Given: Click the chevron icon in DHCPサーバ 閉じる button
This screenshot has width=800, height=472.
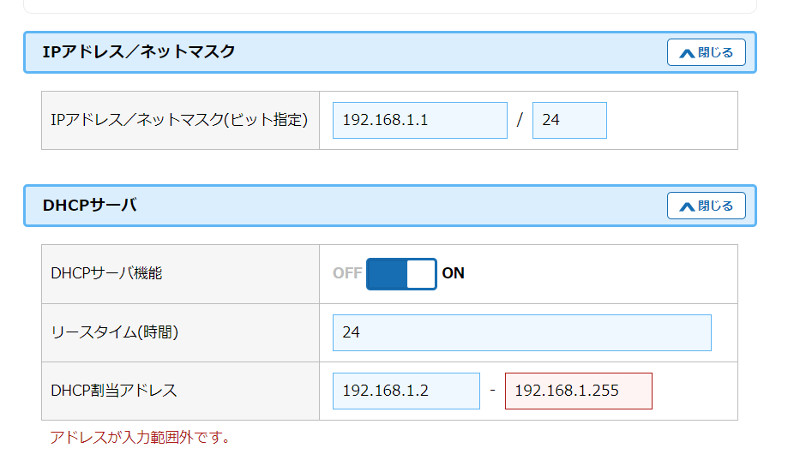Looking at the screenshot, I should pyautogui.click(x=686, y=207).
